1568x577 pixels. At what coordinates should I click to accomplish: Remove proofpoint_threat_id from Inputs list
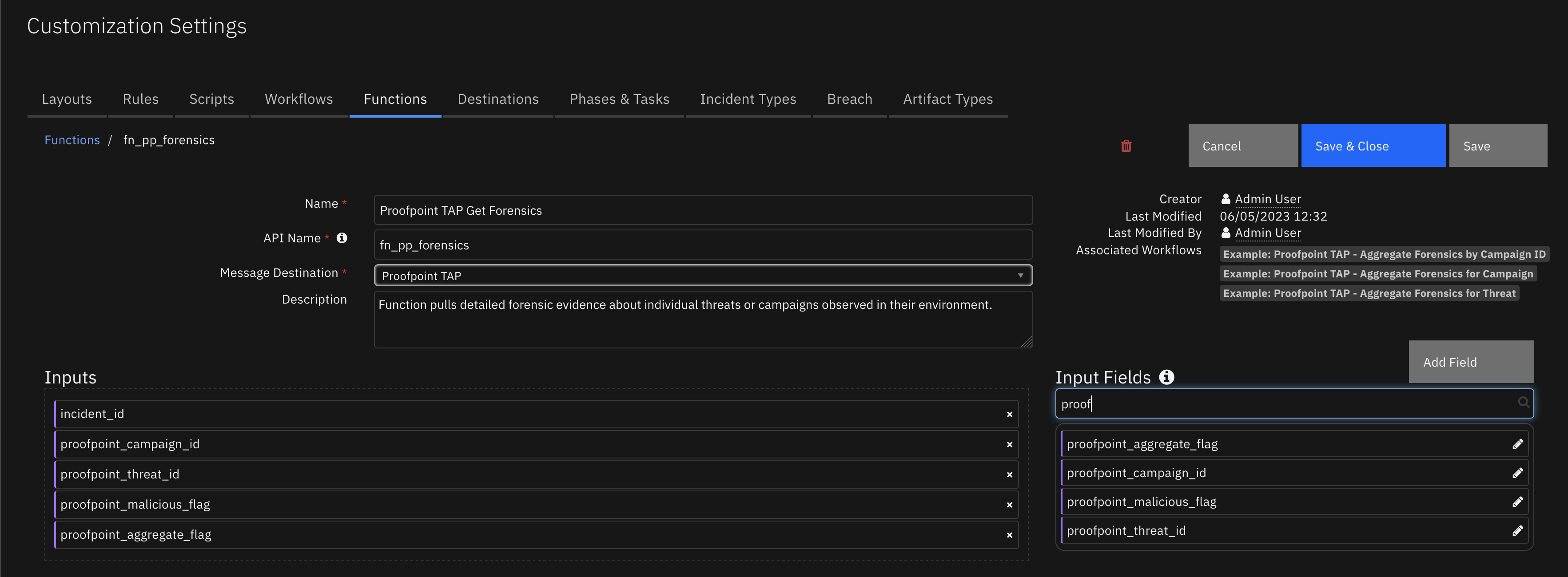point(1009,475)
